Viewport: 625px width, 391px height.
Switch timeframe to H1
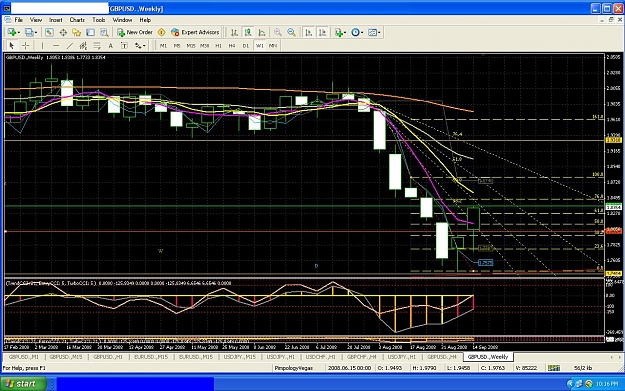coord(218,46)
